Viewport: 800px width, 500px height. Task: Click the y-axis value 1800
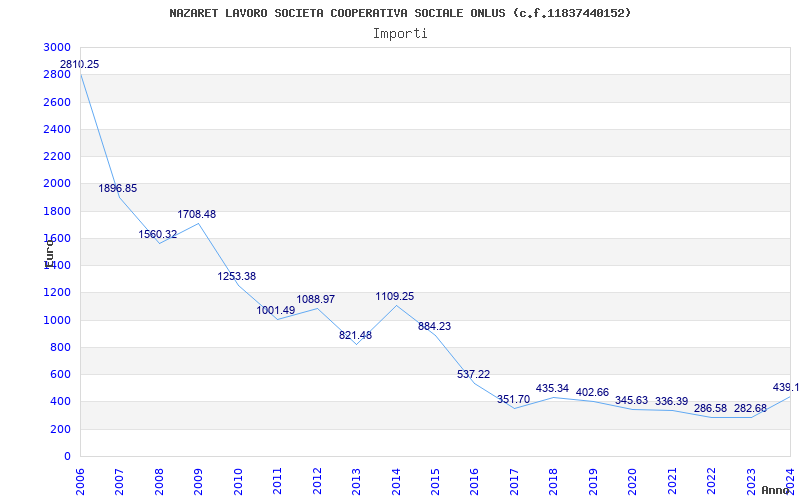click(57, 211)
